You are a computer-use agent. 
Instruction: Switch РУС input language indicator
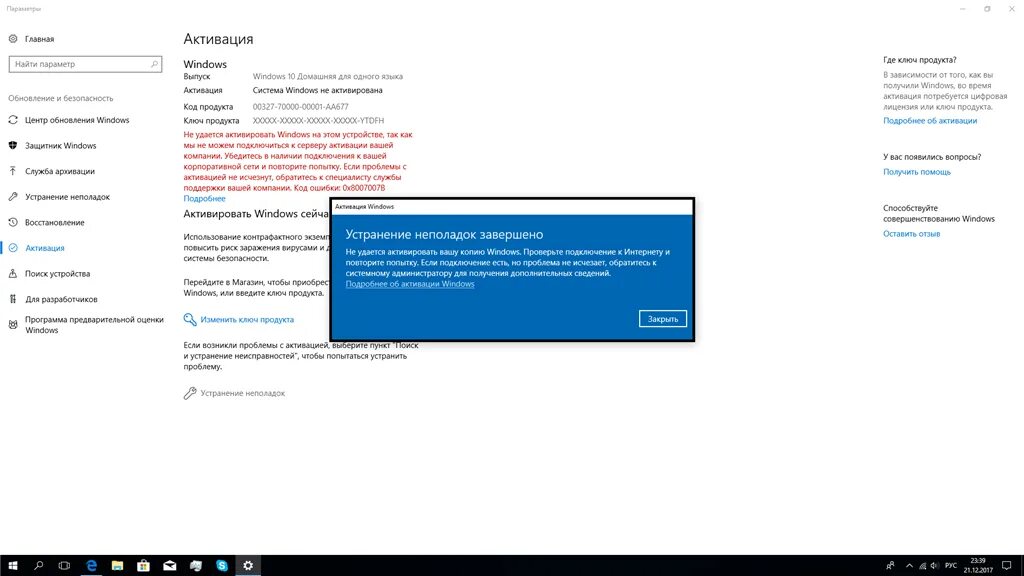[x=951, y=566]
